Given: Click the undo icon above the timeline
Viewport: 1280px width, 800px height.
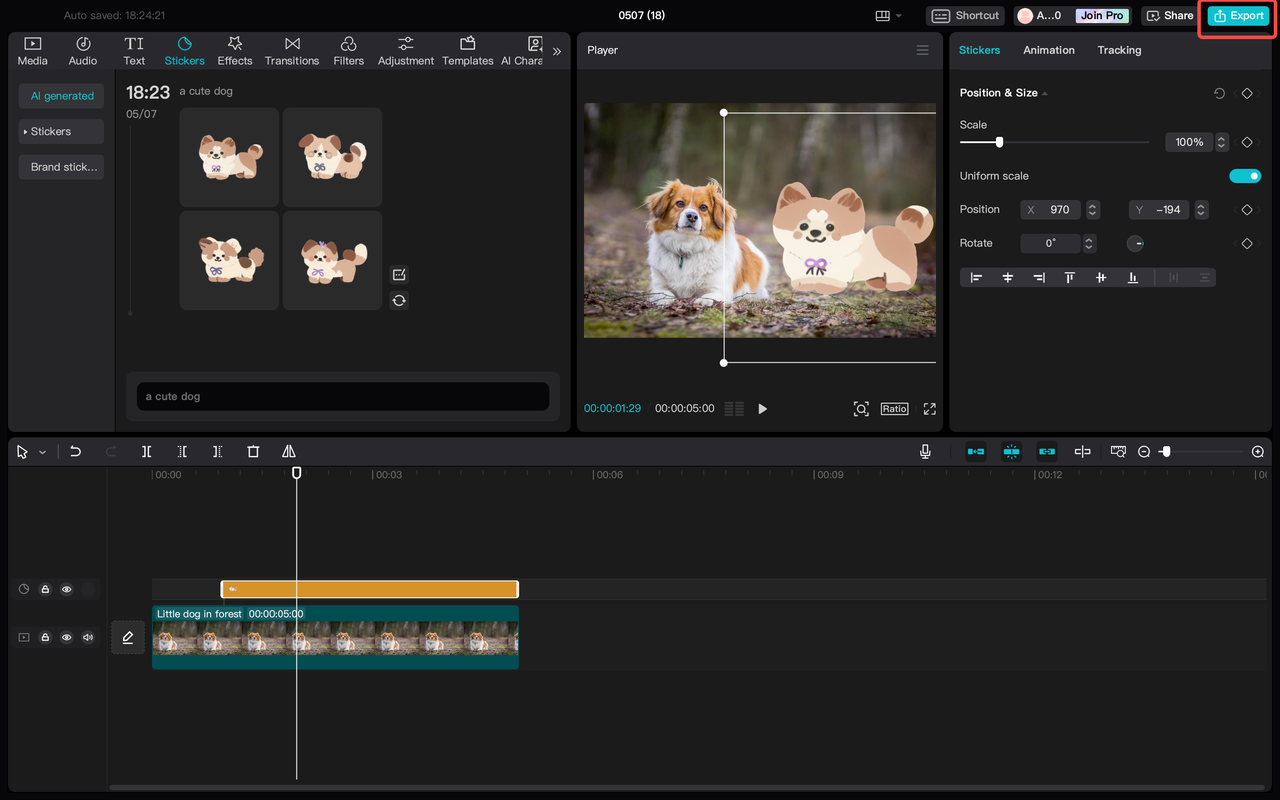Looking at the screenshot, I should click(x=75, y=451).
